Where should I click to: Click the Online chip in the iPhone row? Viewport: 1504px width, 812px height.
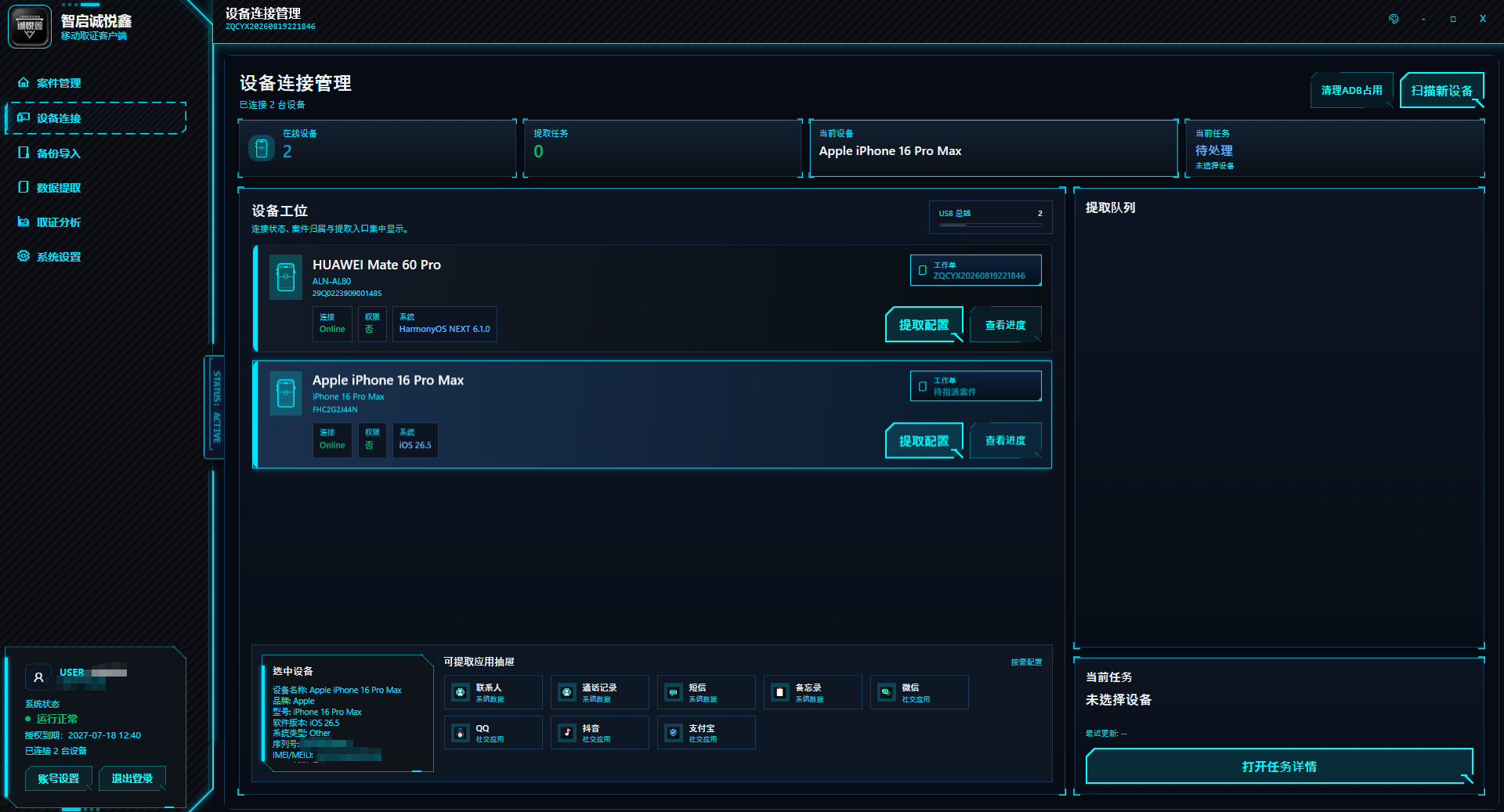(332, 440)
